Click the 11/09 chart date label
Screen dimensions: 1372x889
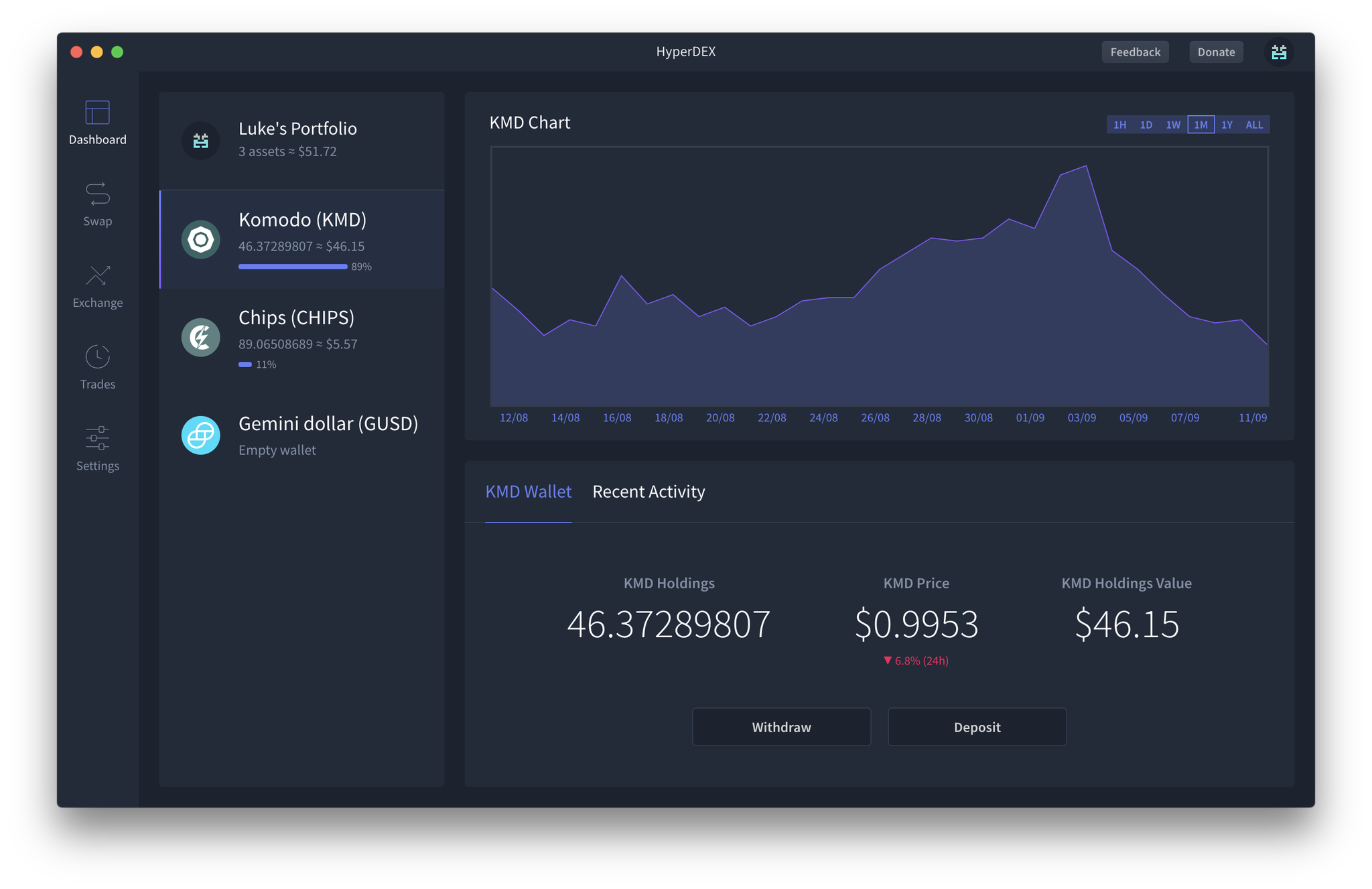pyautogui.click(x=1252, y=418)
